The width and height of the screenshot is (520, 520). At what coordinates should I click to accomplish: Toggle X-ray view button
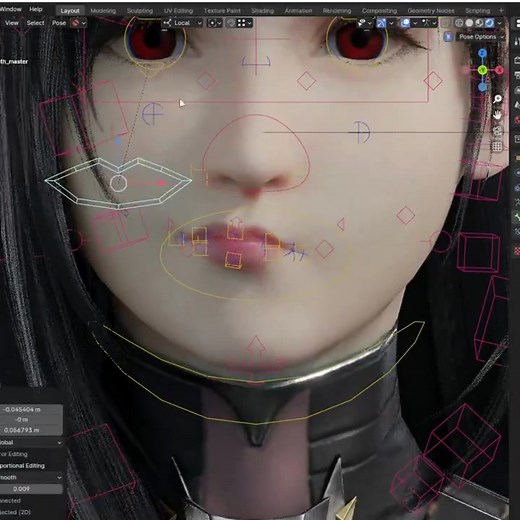[x=445, y=23]
